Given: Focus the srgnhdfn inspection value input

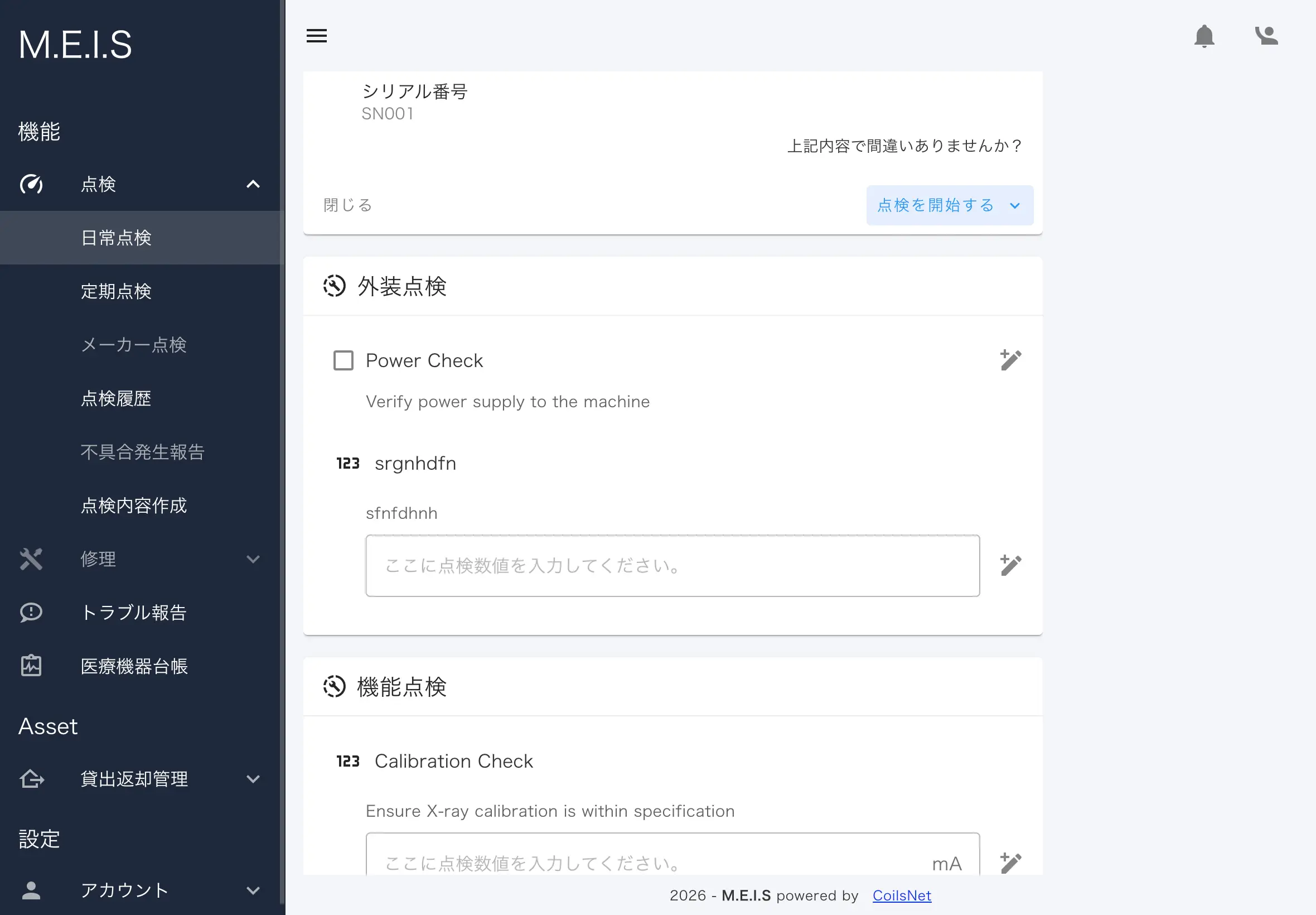Looking at the screenshot, I should pos(672,566).
